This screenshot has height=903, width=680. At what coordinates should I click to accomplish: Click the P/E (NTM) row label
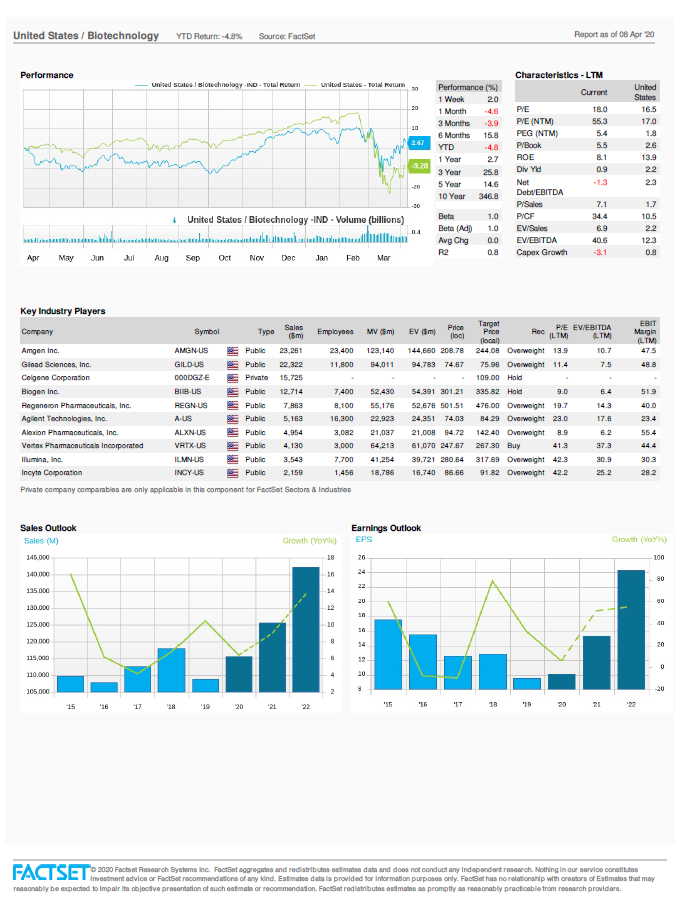tap(535, 122)
